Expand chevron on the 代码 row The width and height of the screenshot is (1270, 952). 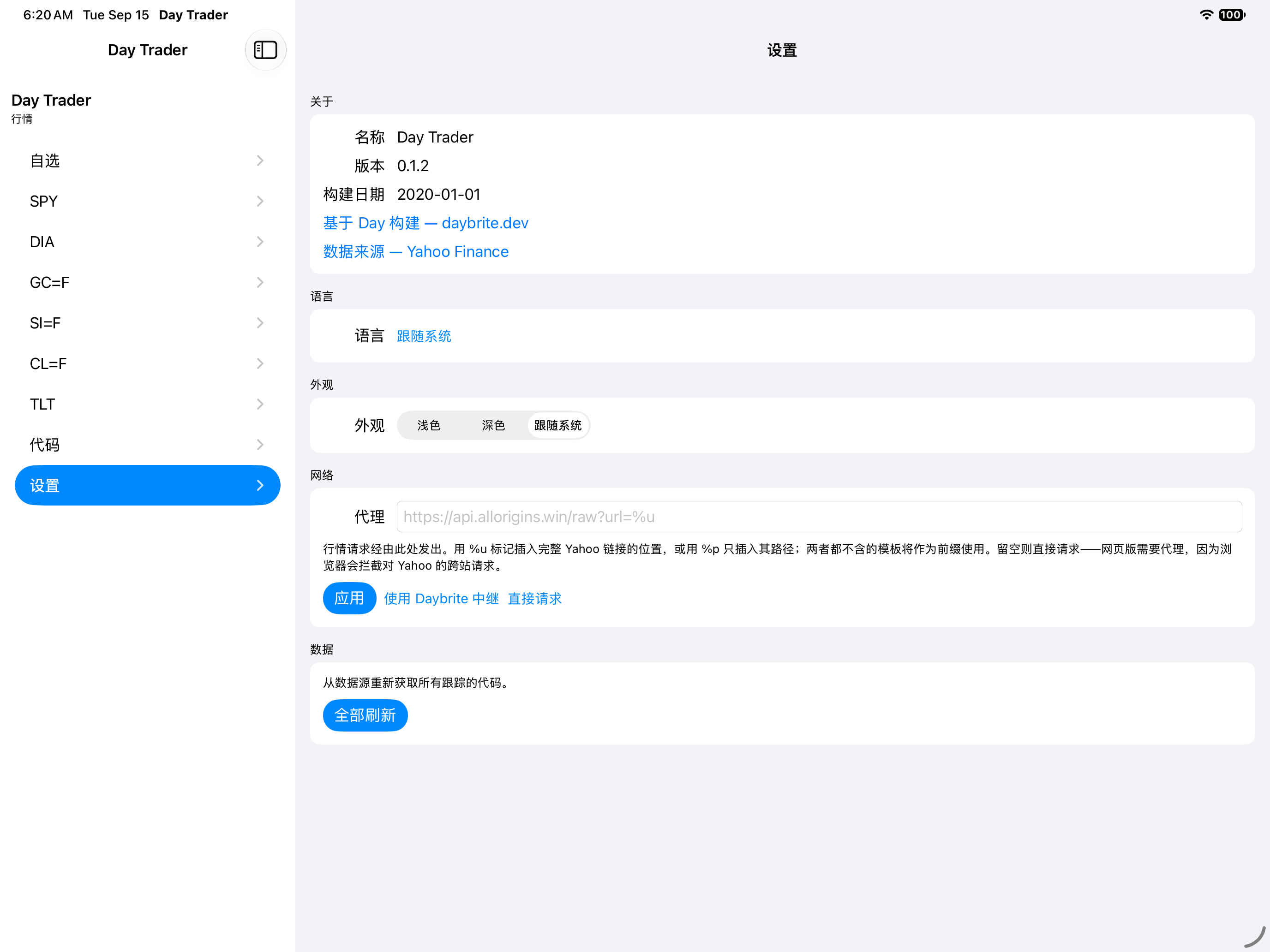point(260,445)
